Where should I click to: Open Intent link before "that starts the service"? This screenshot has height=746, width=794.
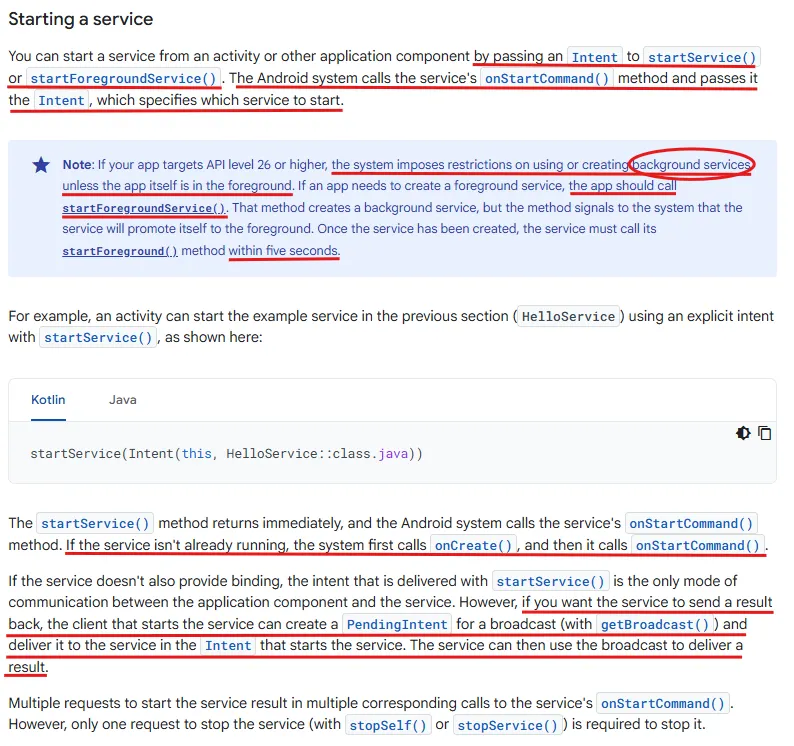(x=228, y=646)
